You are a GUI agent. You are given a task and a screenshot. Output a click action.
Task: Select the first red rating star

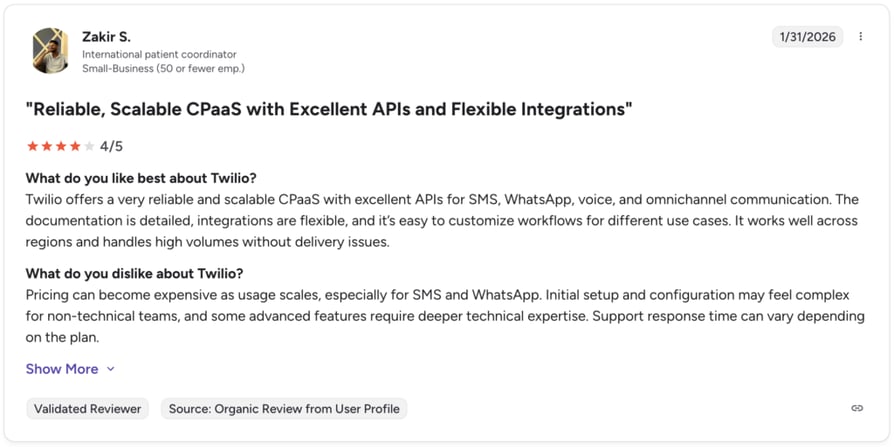32,147
